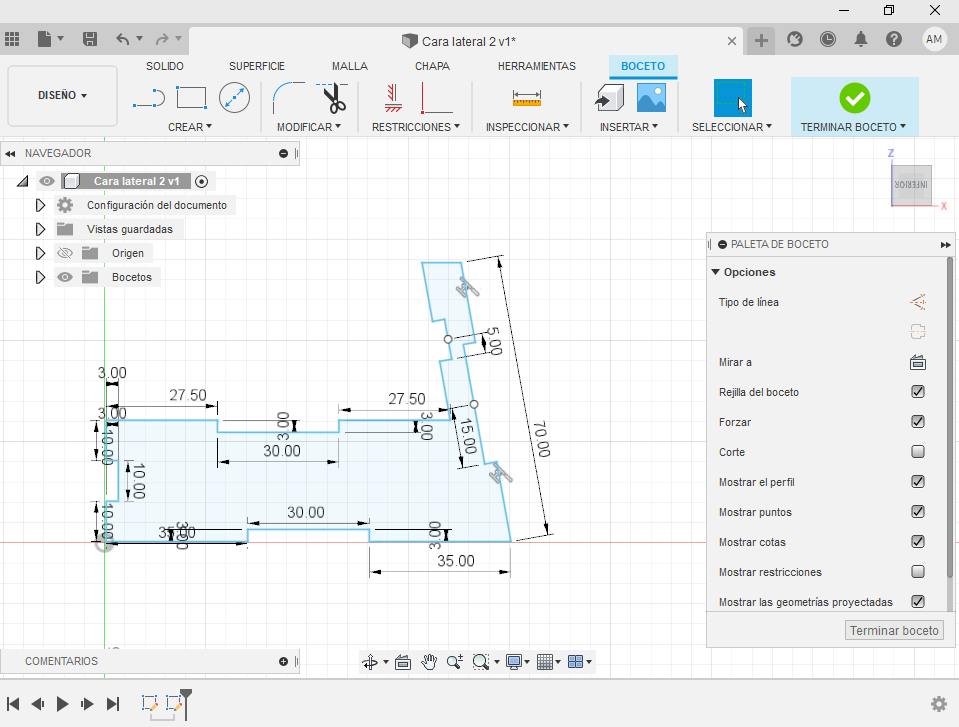Switch to the SOLIDO tab
Viewport: 959px width, 727px height.
click(x=165, y=66)
